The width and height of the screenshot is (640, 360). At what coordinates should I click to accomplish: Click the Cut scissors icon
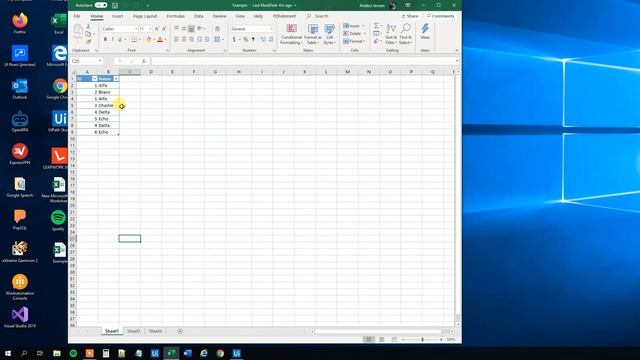[x=89, y=27]
